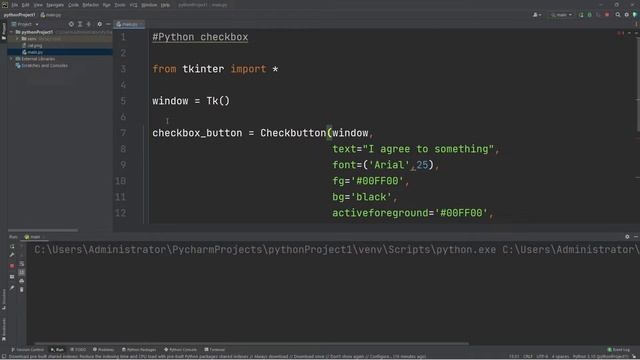Click the '#00FF00' fg color value
This screenshot has height=360, width=640.
[377, 181]
